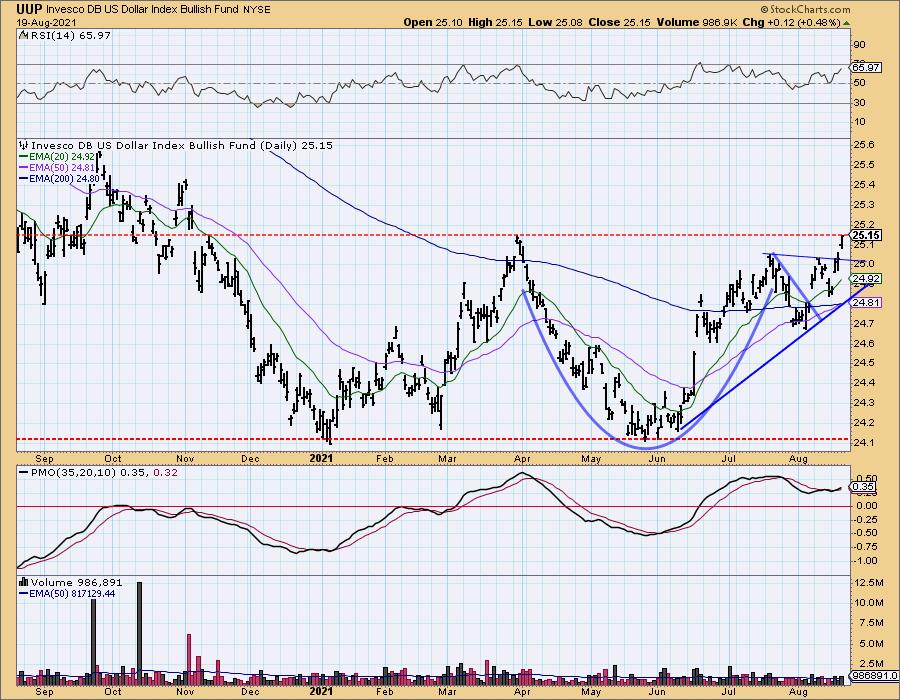Click the volume bars icon beside the Volume label
The width and height of the screenshot is (900, 700).
click(24, 582)
